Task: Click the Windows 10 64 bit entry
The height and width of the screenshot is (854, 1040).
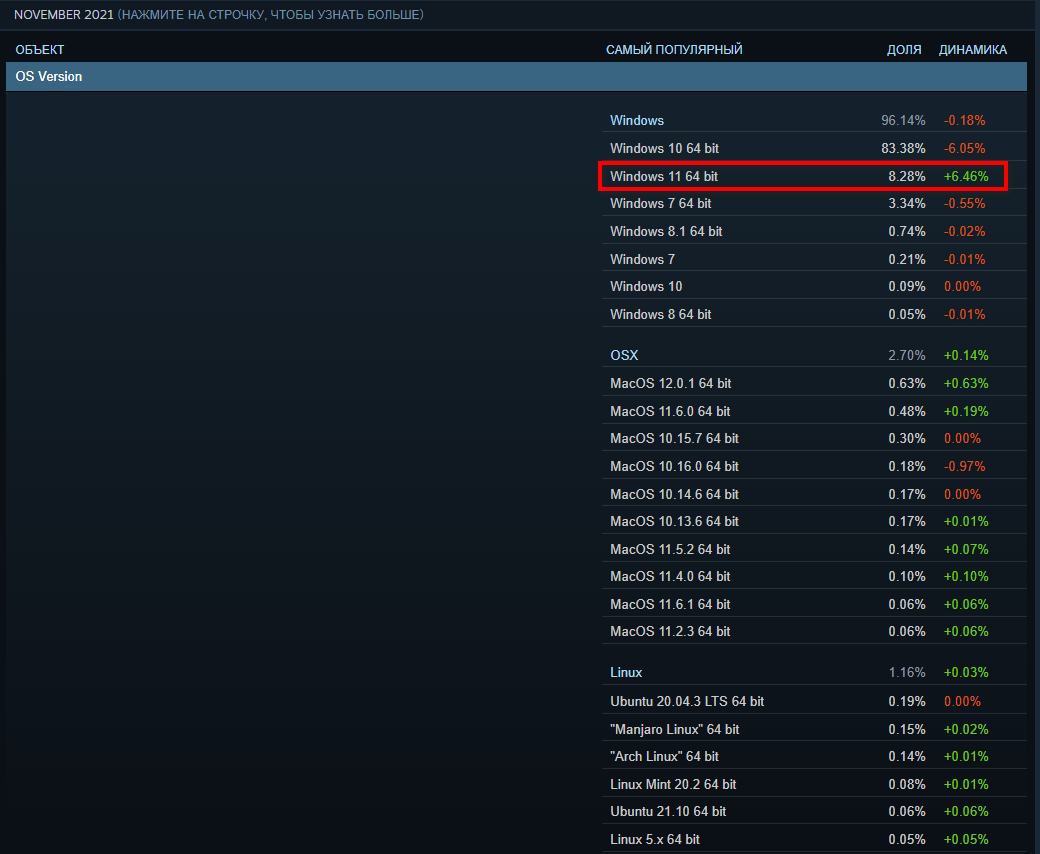Action: click(x=664, y=148)
